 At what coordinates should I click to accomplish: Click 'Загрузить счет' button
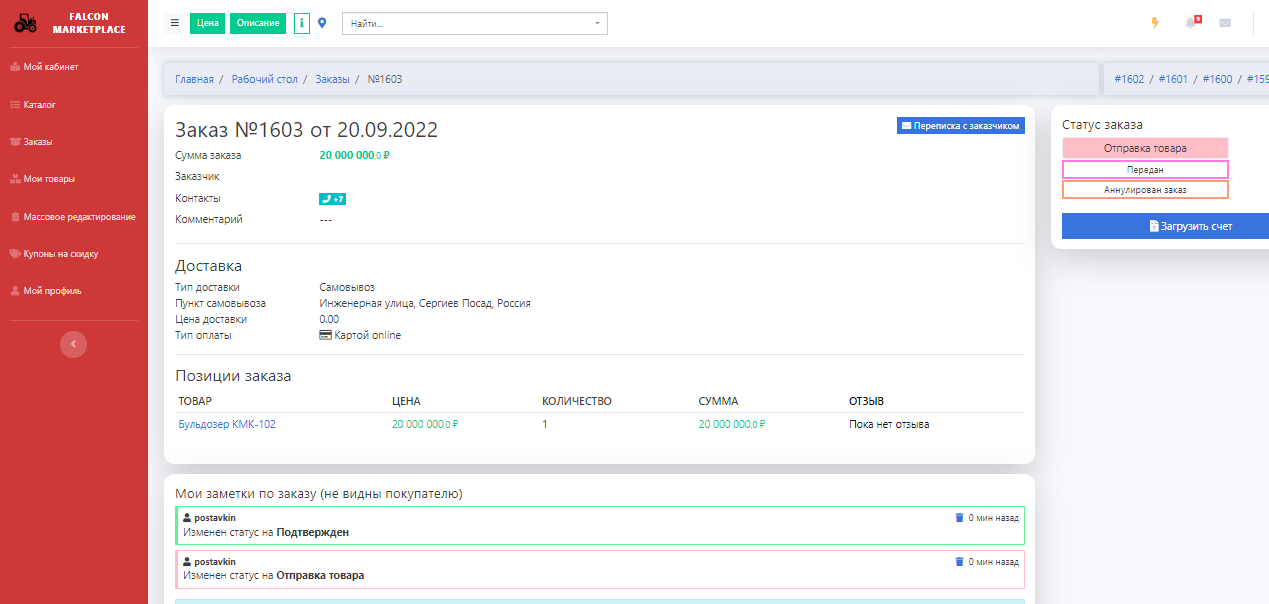(x=1165, y=226)
